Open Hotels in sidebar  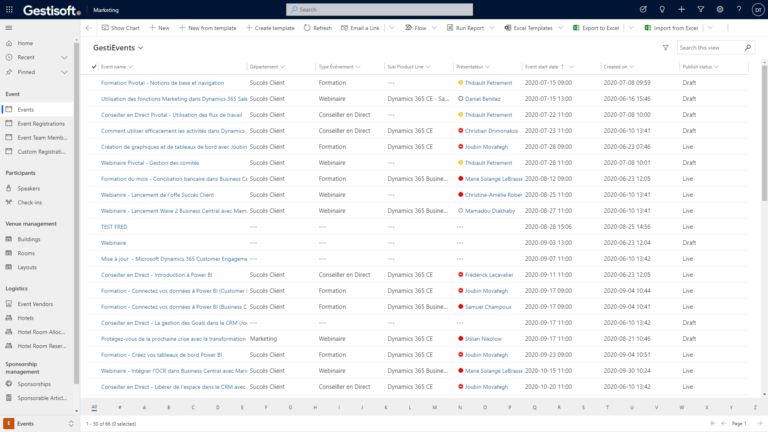25,318
